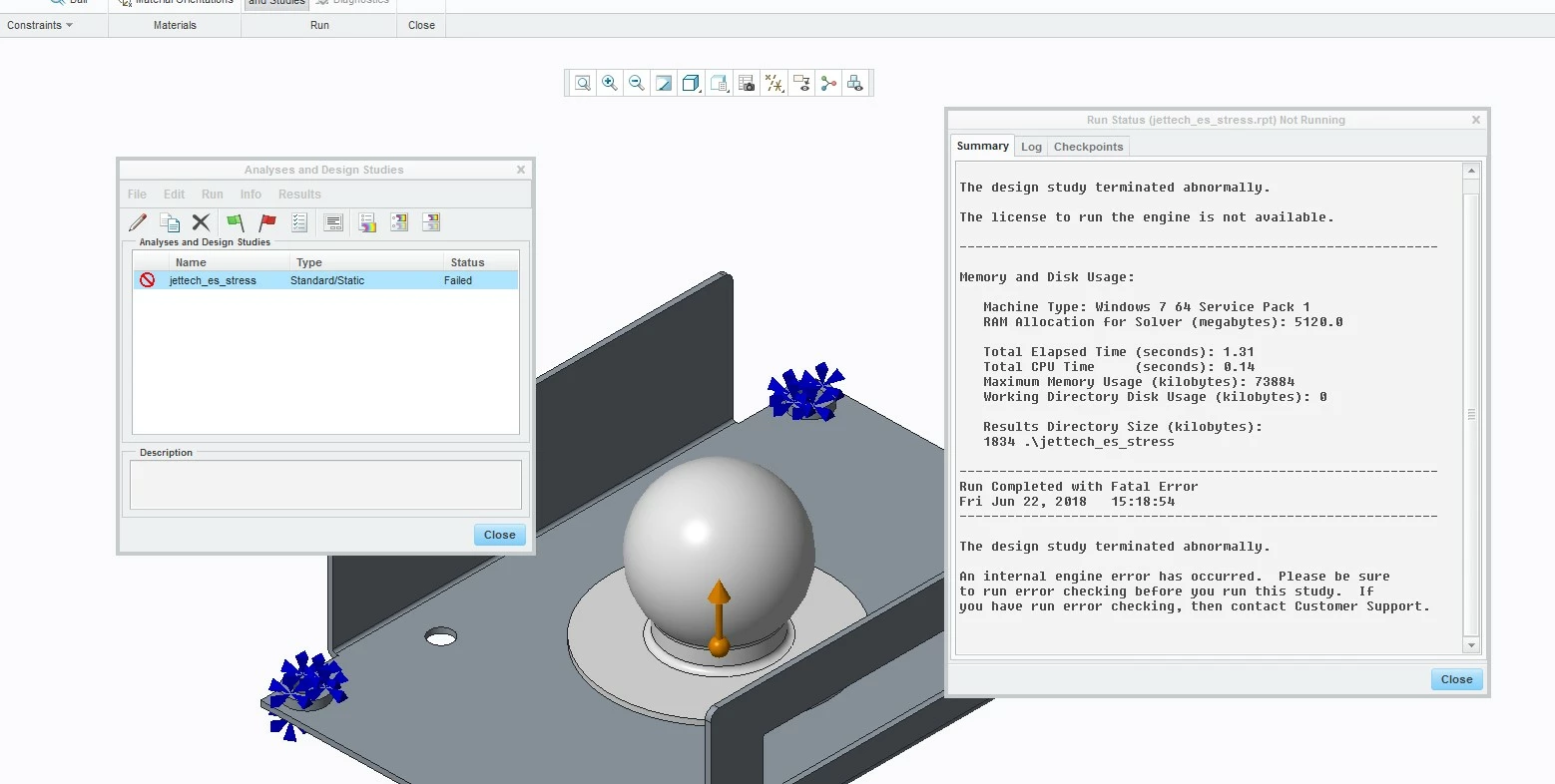Screen dimensions: 1555x784
Task: Click the Type column header
Action: (x=309, y=262)
